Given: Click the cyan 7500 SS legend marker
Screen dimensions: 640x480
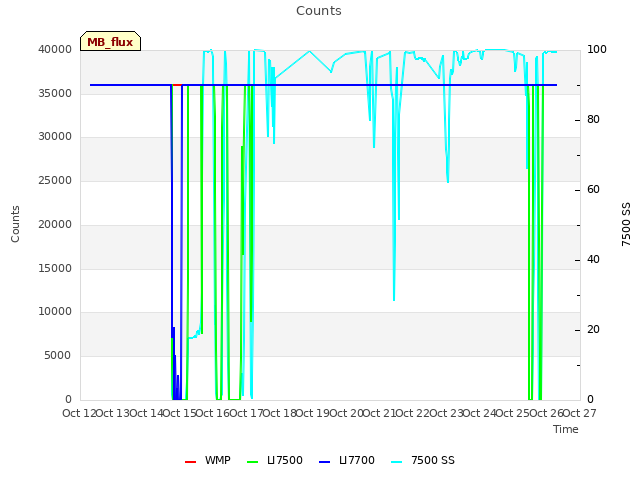Looking at the screenshot, I should 396,462.
